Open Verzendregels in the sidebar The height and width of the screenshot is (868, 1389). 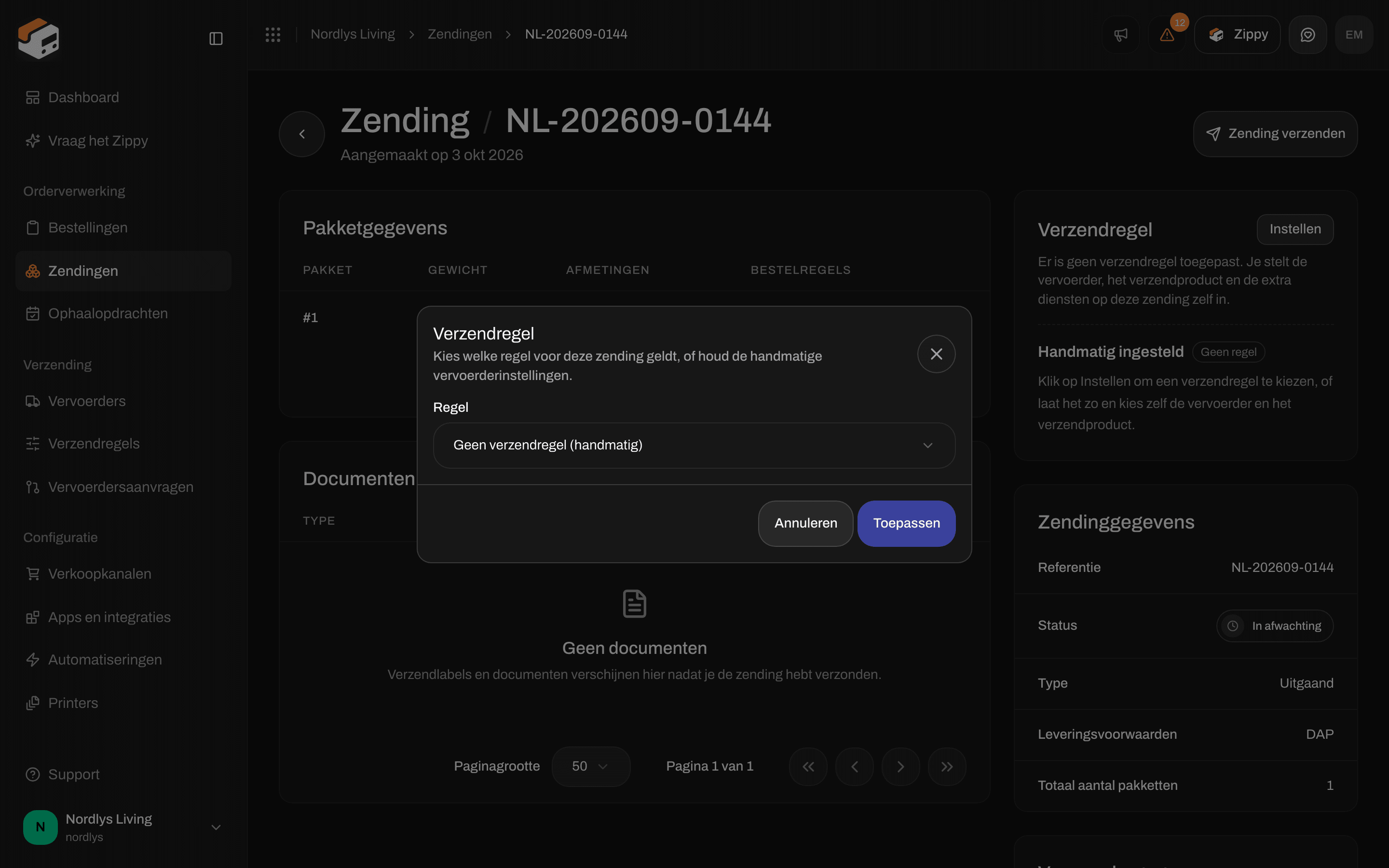123,444
